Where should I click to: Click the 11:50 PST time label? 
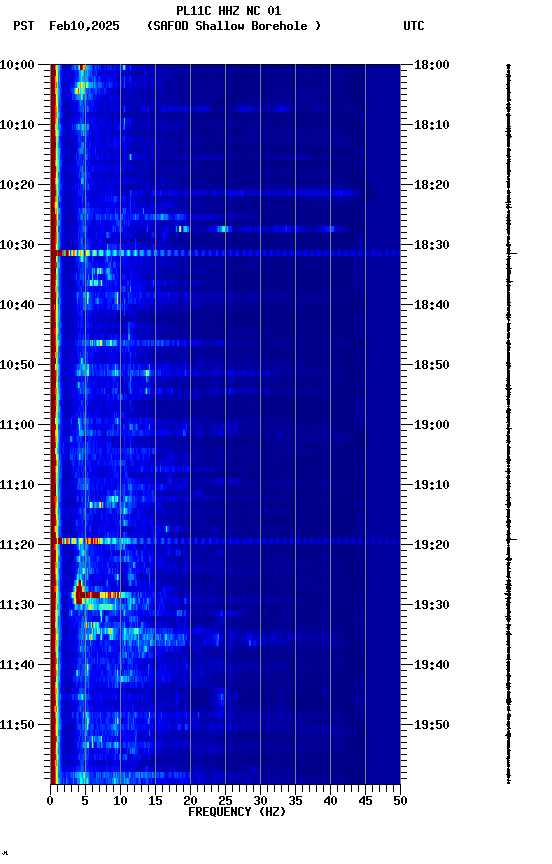[x=17, y=725]
